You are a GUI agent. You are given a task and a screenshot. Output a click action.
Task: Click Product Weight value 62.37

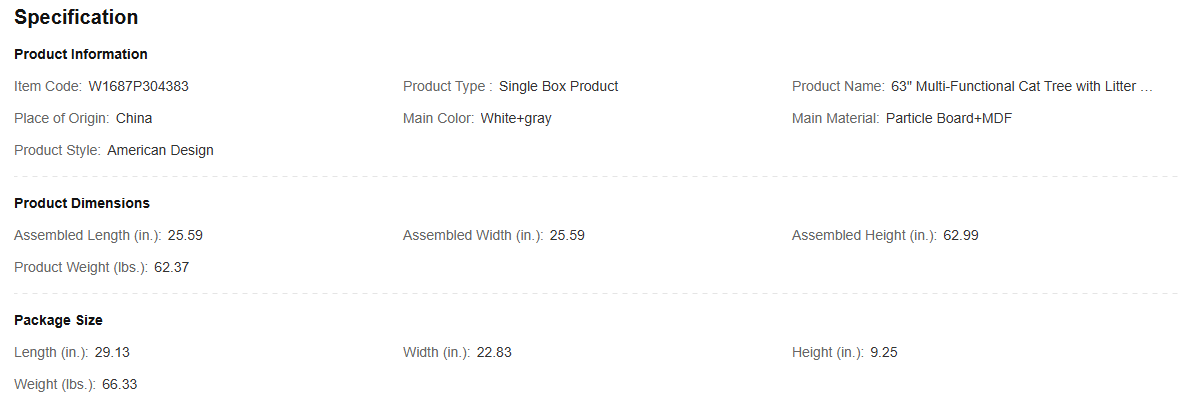tap(171, 267)
